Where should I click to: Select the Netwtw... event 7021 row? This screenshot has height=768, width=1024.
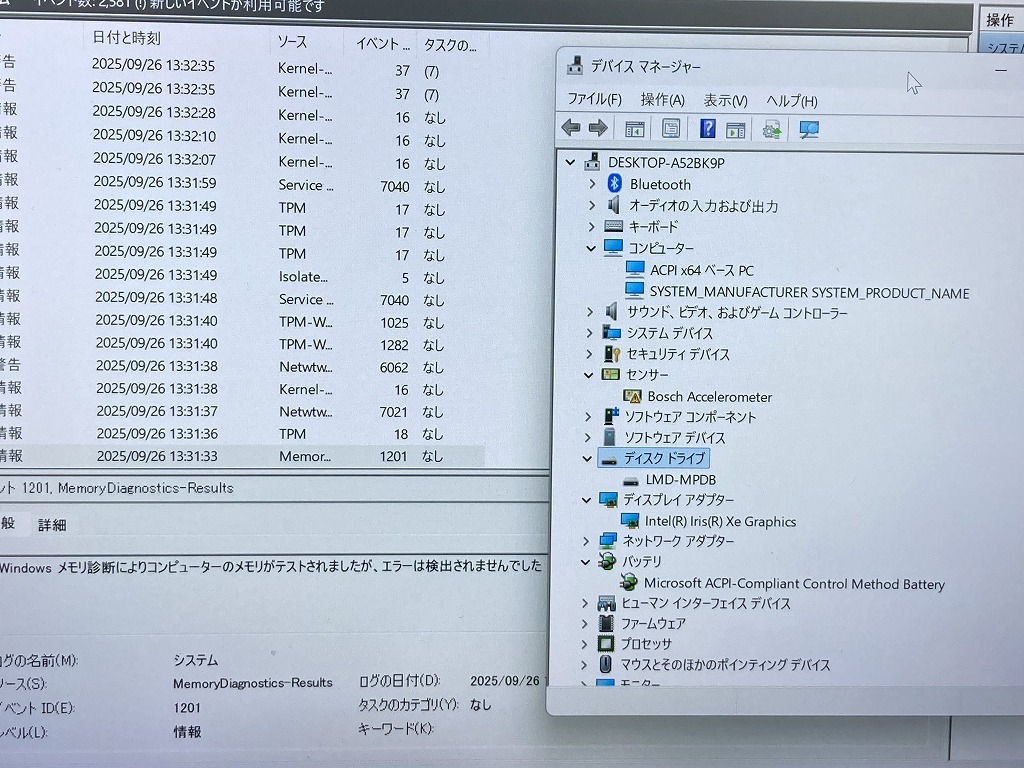242,411
